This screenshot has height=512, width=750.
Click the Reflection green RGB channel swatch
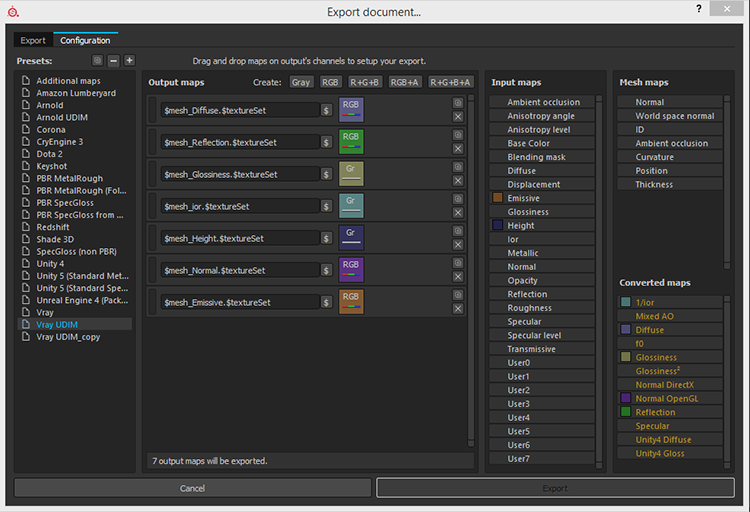pos(351,142)
